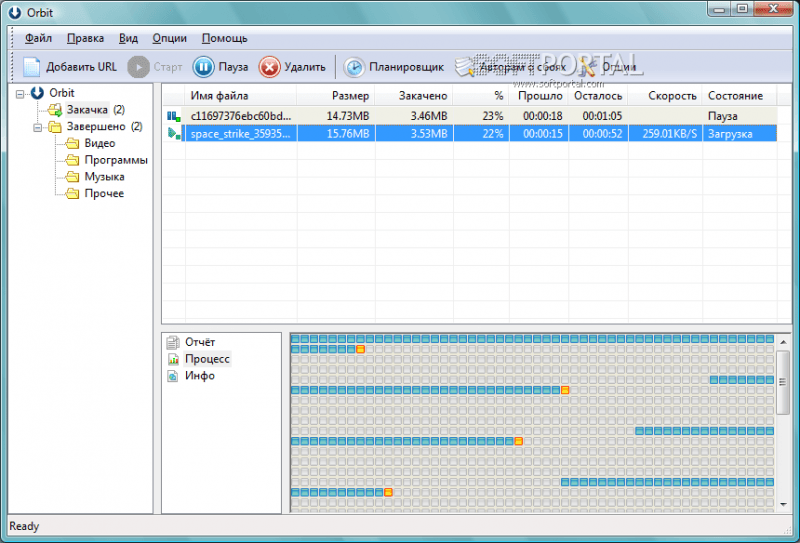The image size is (800, 543).
Task: Click the process panel scrollbar thumb
Action: pyautogui.click(x=783, y=382)
